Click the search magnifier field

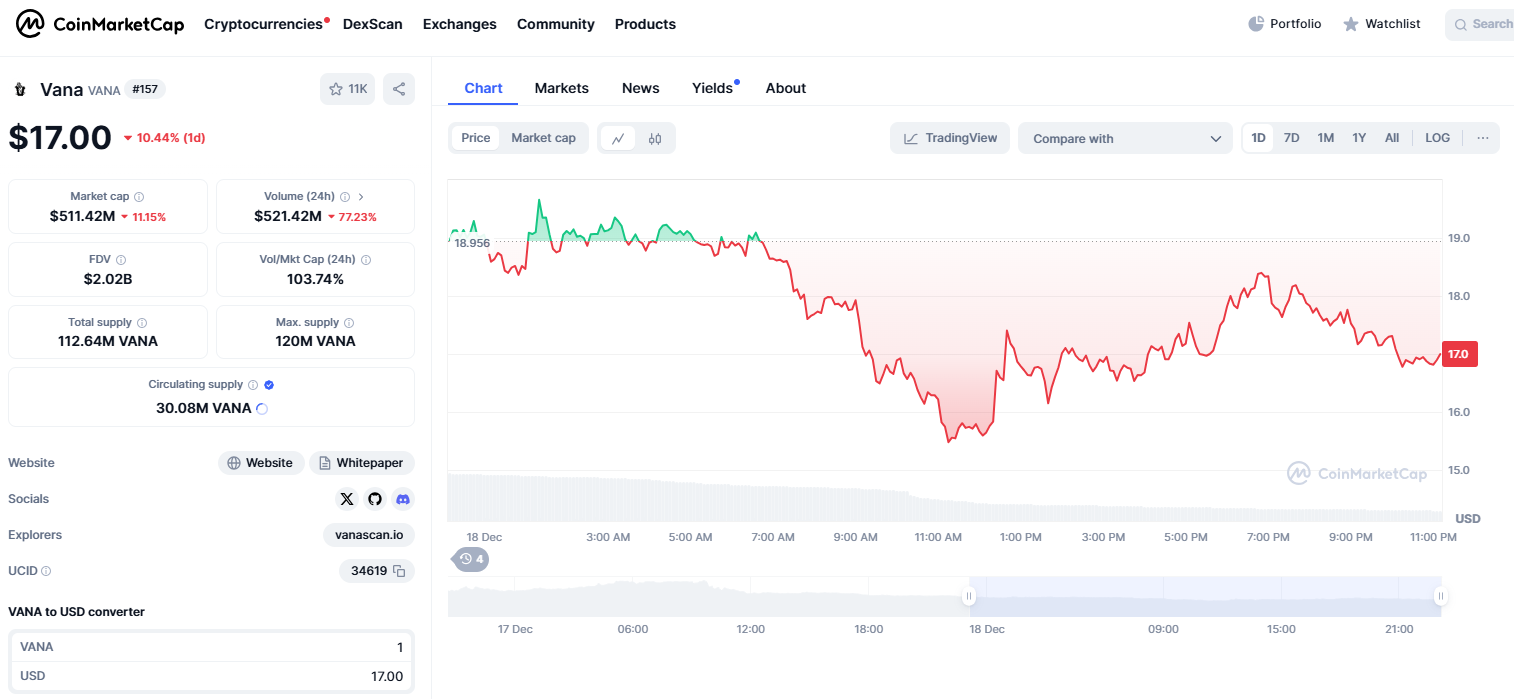coord(1480,24)
